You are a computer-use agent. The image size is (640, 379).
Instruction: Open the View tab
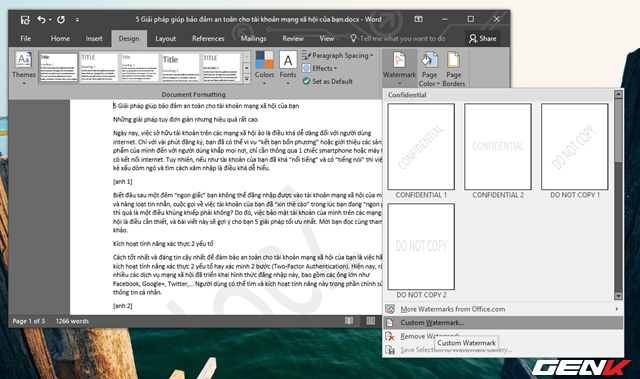click(327, 38)
